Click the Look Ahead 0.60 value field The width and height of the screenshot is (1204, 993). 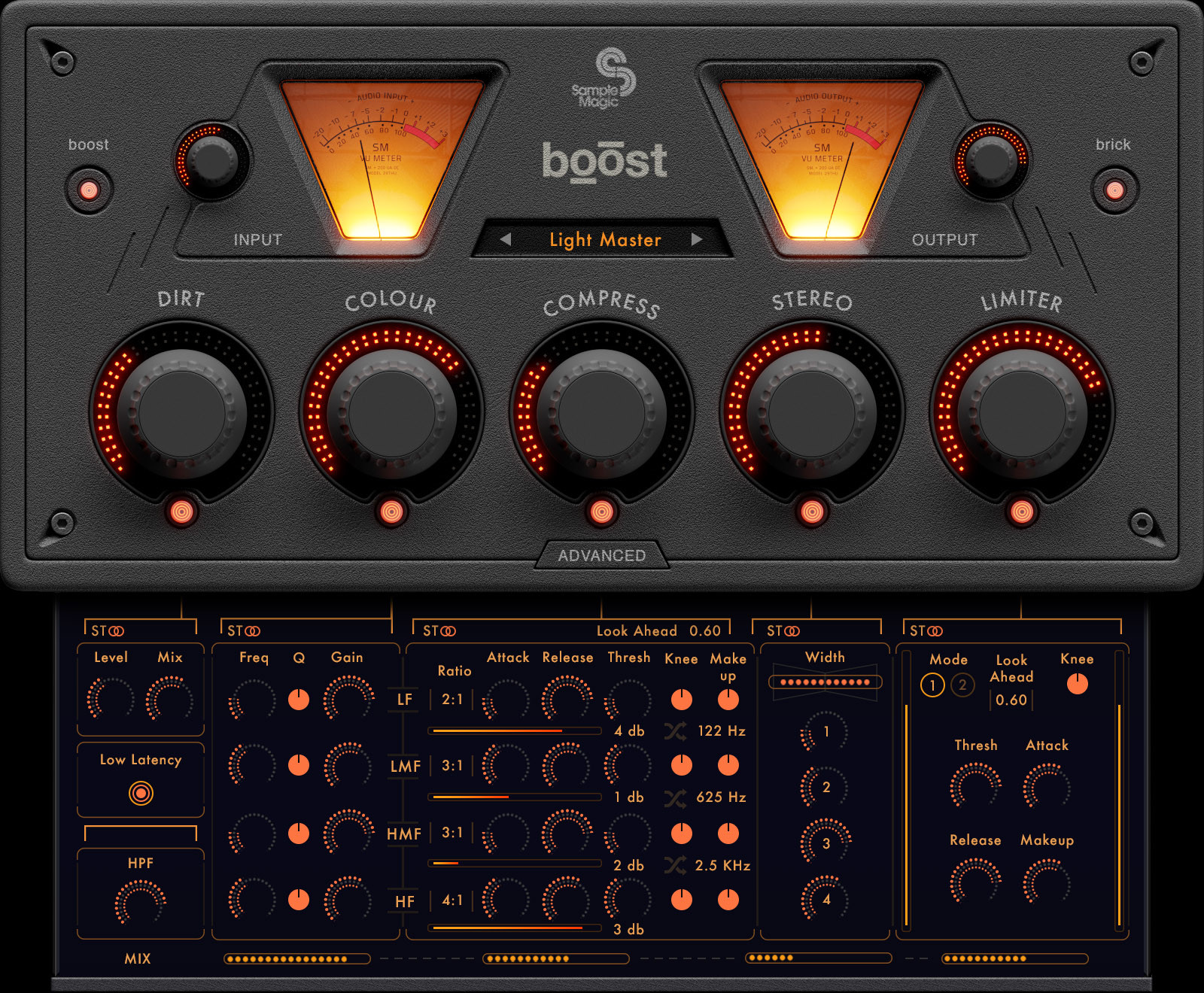point(658,630)
